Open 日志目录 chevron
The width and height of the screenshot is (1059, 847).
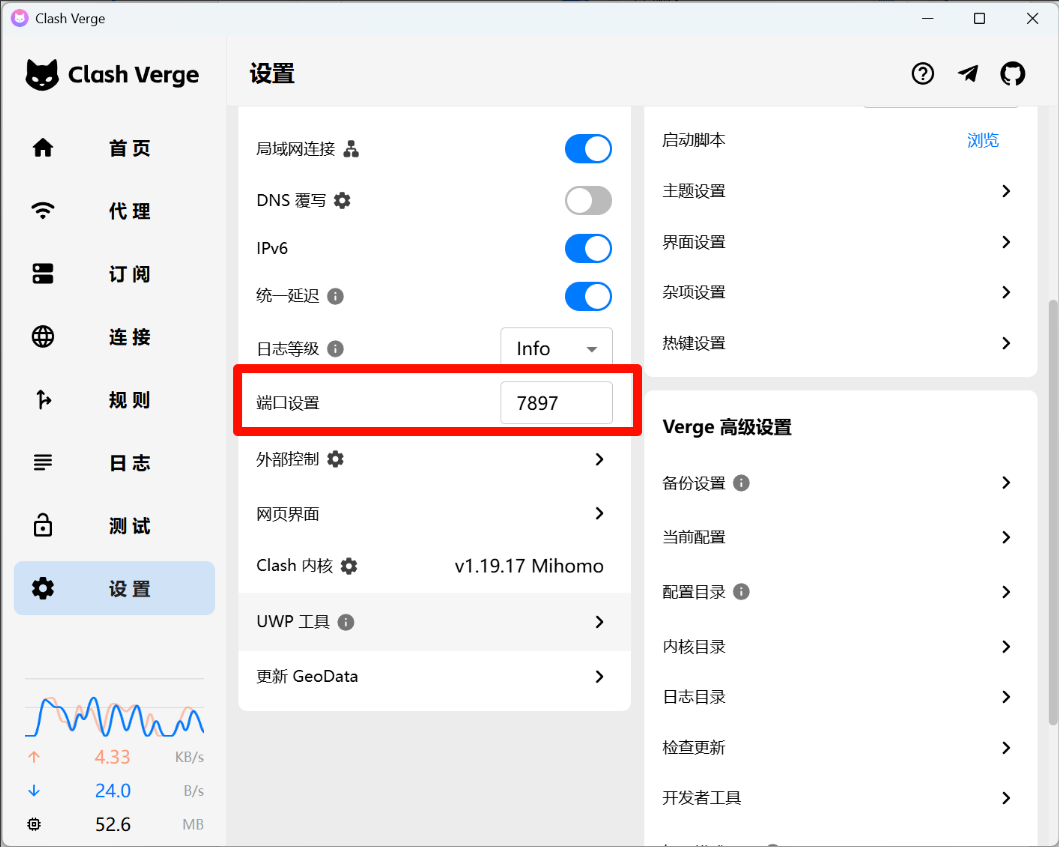(x=1006, y=697)
